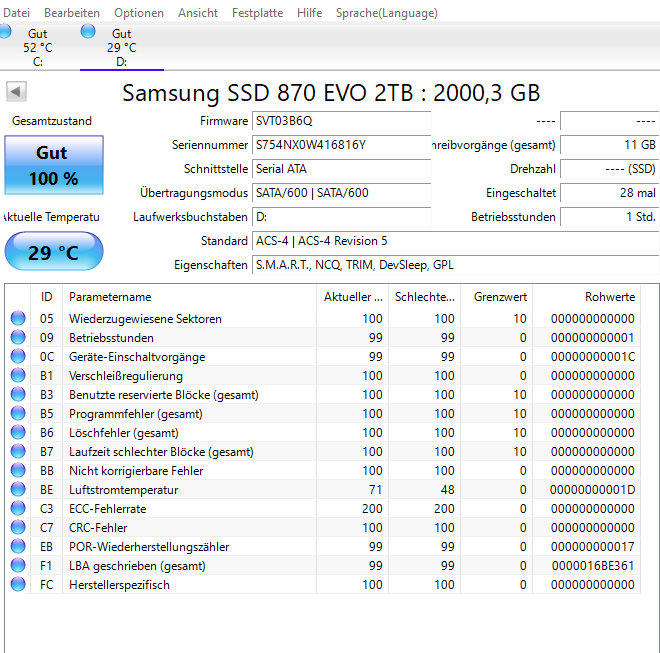Click the blue status orb for drive D:
This screenshot has width=660, height=653.
pos(88,32)
